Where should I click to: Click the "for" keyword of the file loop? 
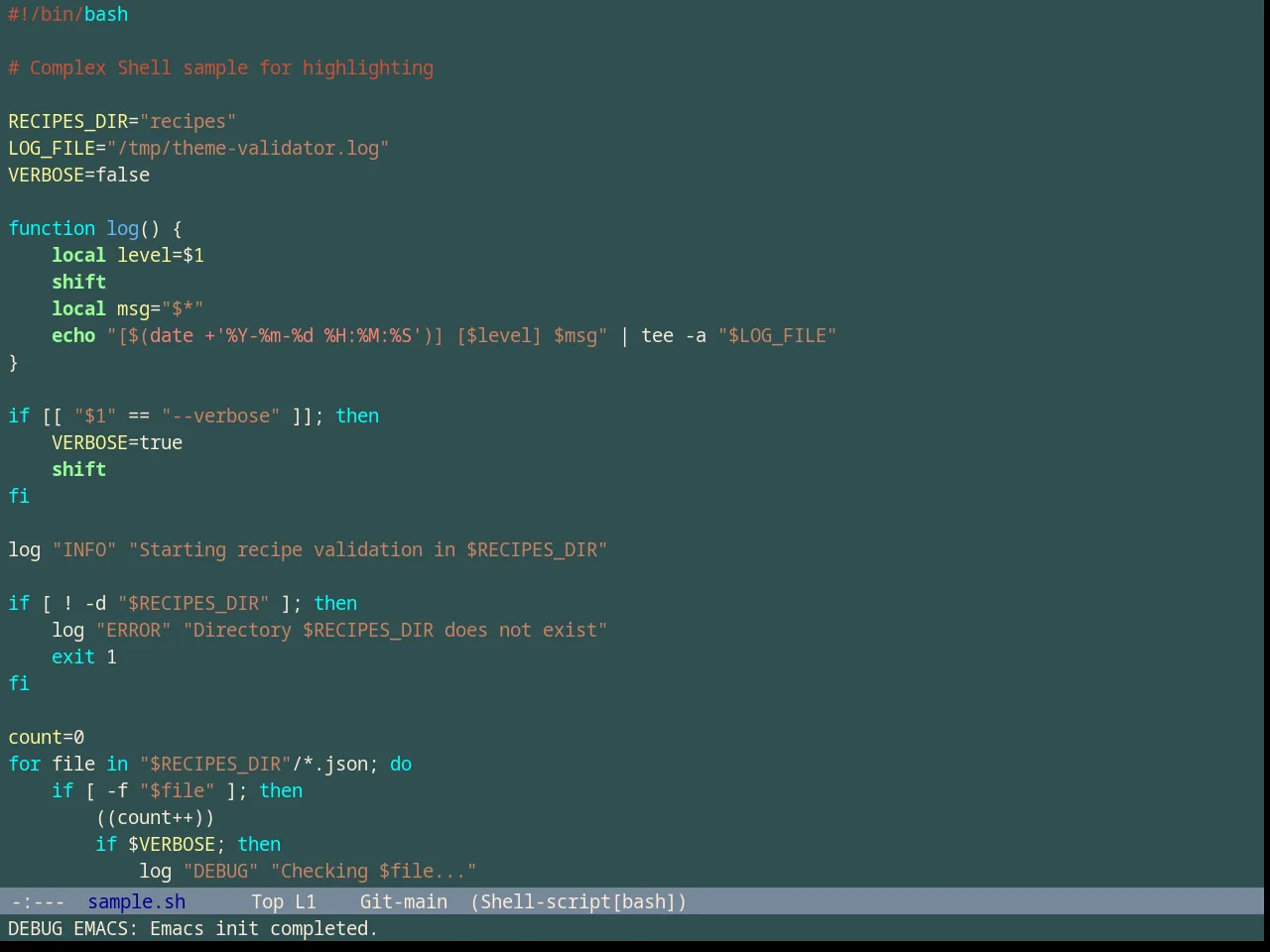[25, 764]
